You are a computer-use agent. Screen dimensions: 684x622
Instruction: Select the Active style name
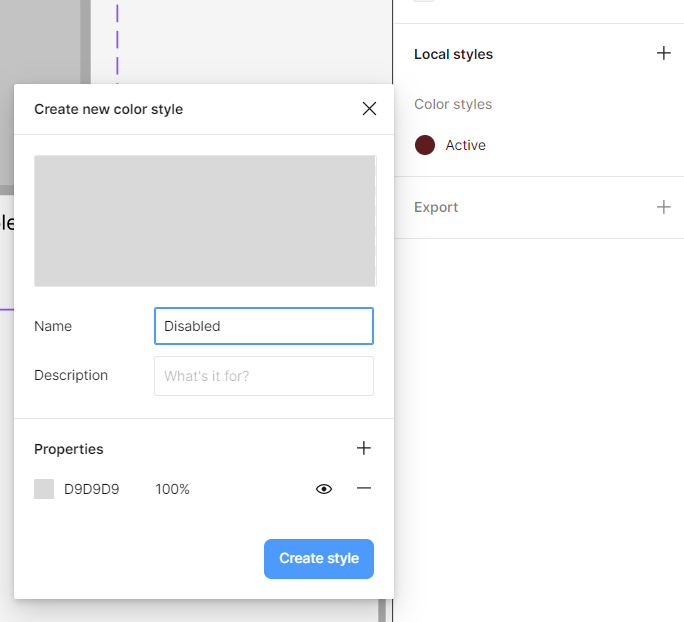[x=465, y=145]
